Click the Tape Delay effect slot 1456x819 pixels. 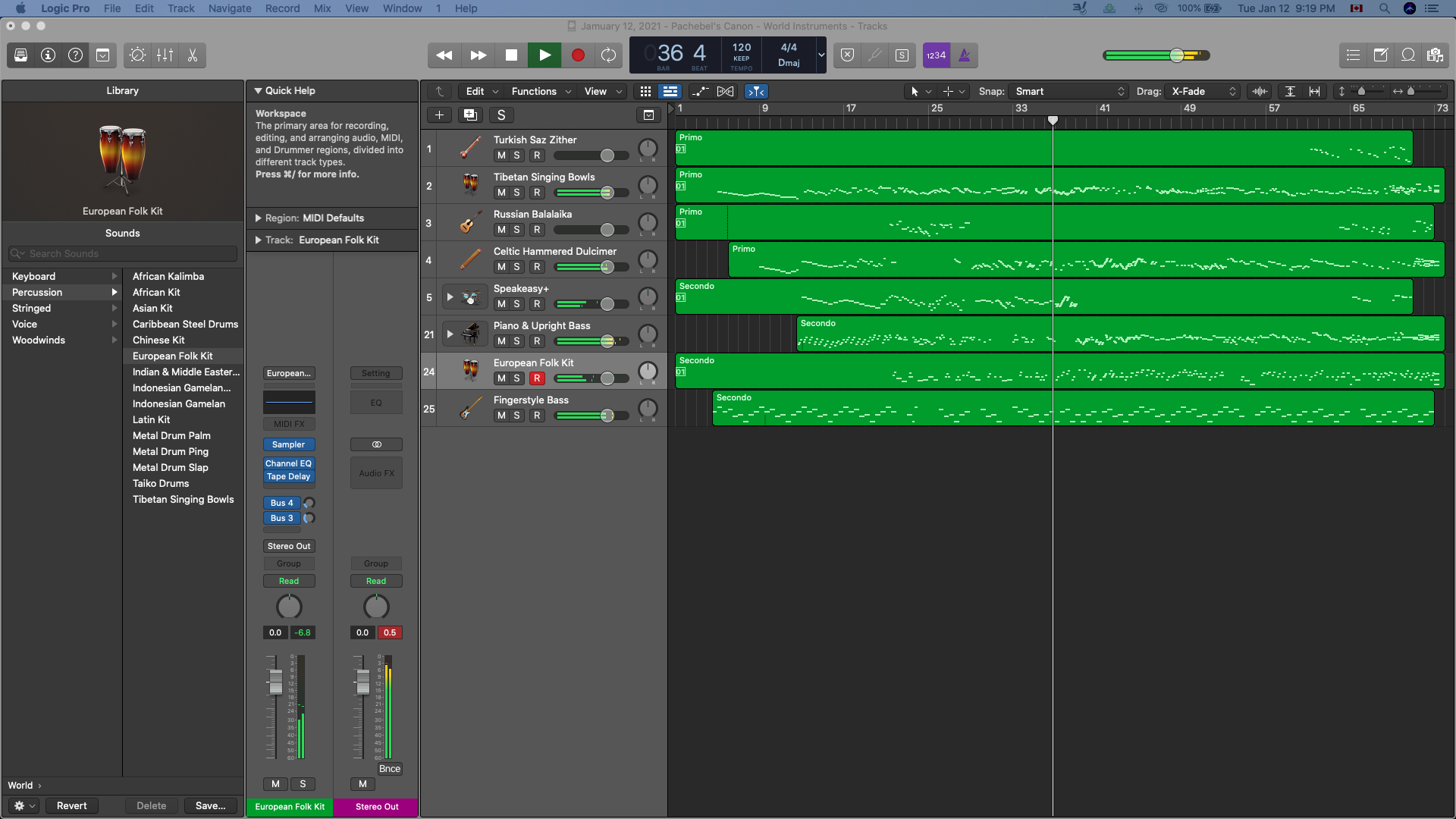tap(289, 477)
